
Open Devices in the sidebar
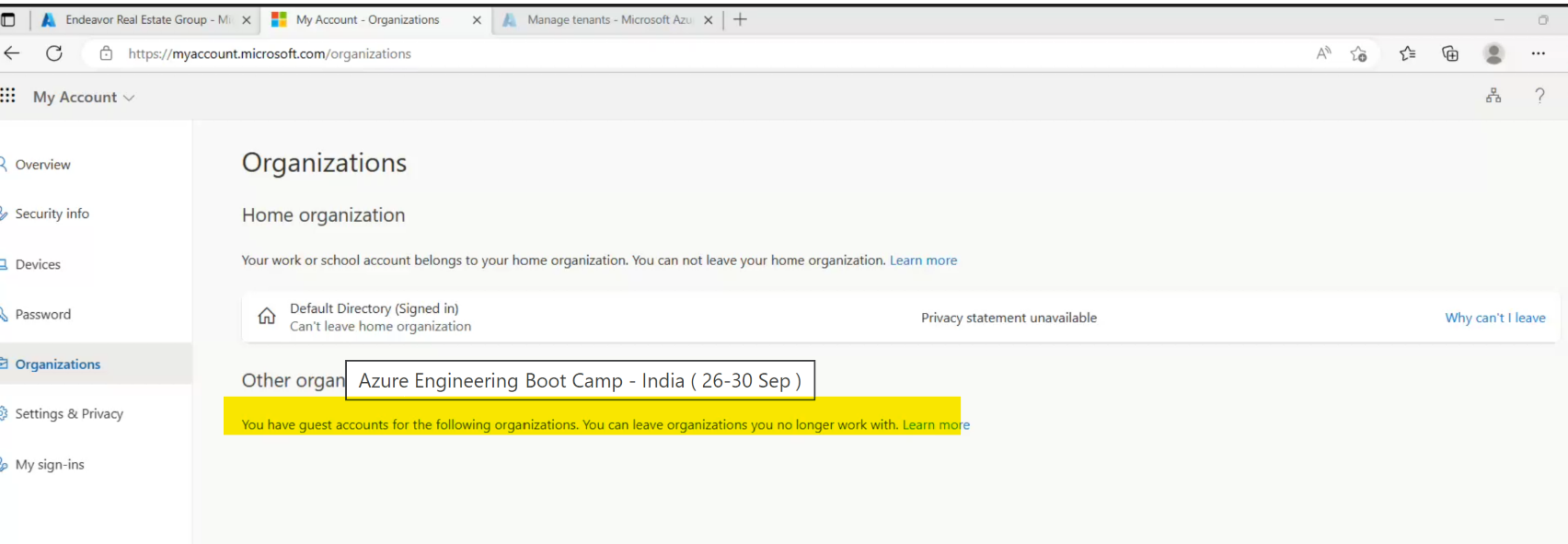point(38,264)
